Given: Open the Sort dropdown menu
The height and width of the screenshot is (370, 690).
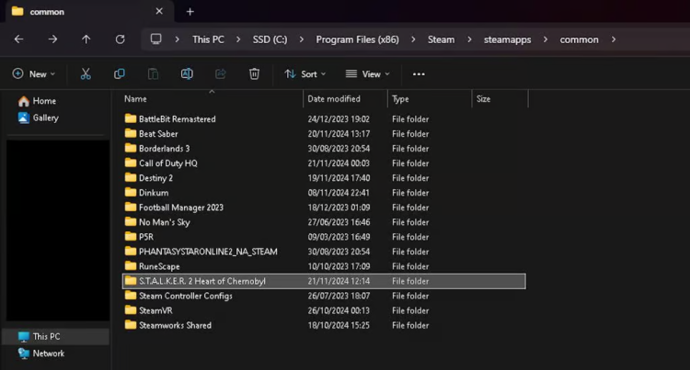Looking at the screenshot, I should click(305, 74).
